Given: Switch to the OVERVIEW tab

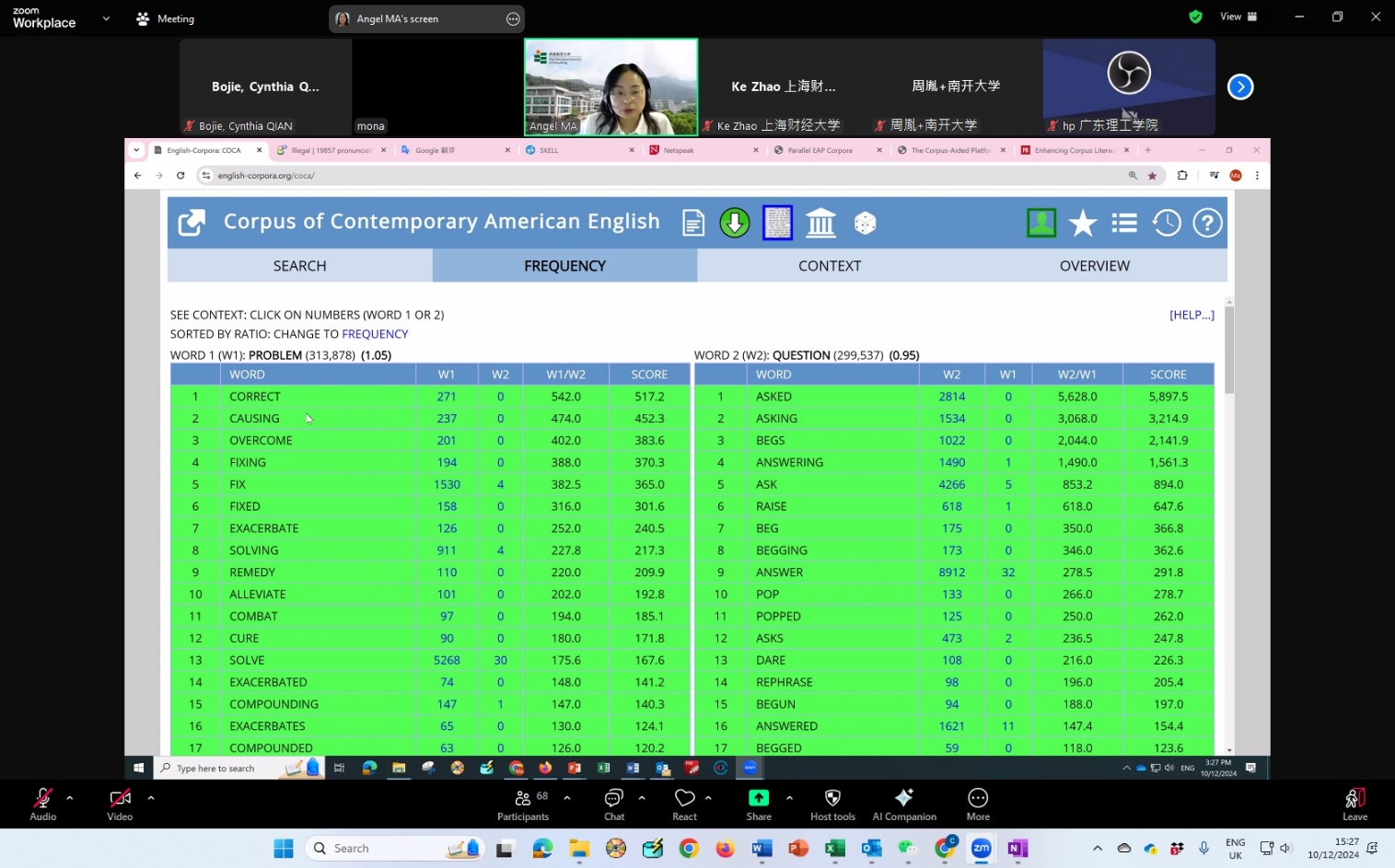Looking at the screenshot, I should tap(1095, 266).
